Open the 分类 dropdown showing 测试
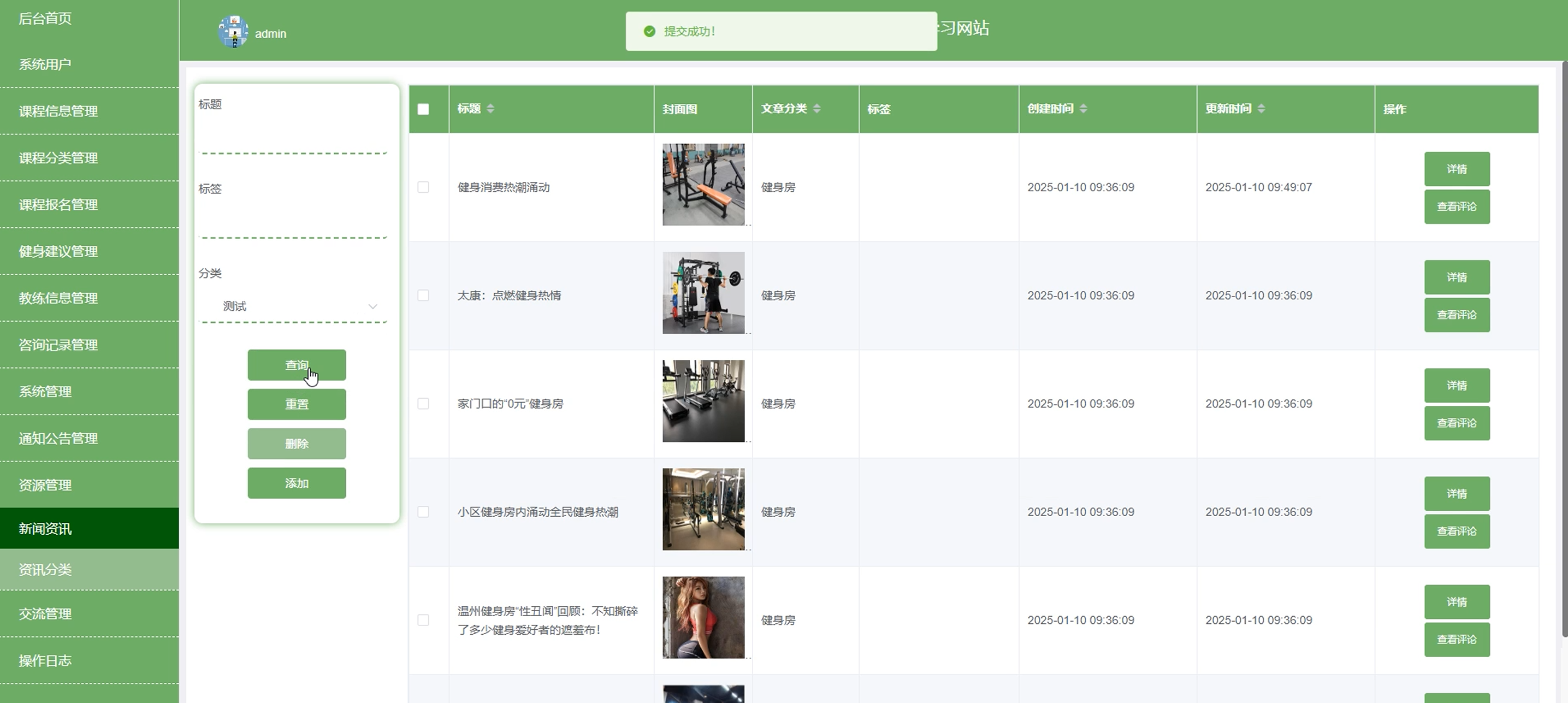Viewport: 1568px width, 703px height. (x=293, y=306)
